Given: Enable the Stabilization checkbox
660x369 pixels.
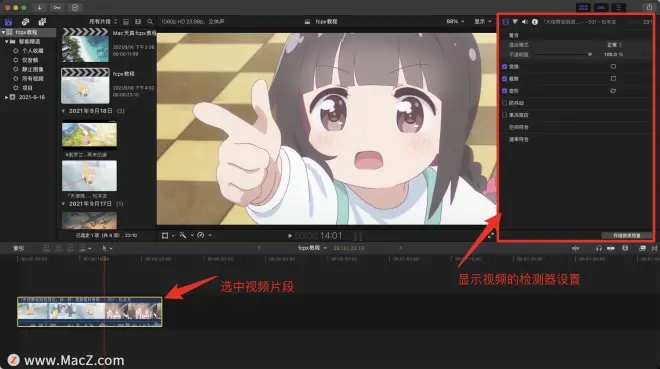Looking at the screenshot, I should [505, 103].
